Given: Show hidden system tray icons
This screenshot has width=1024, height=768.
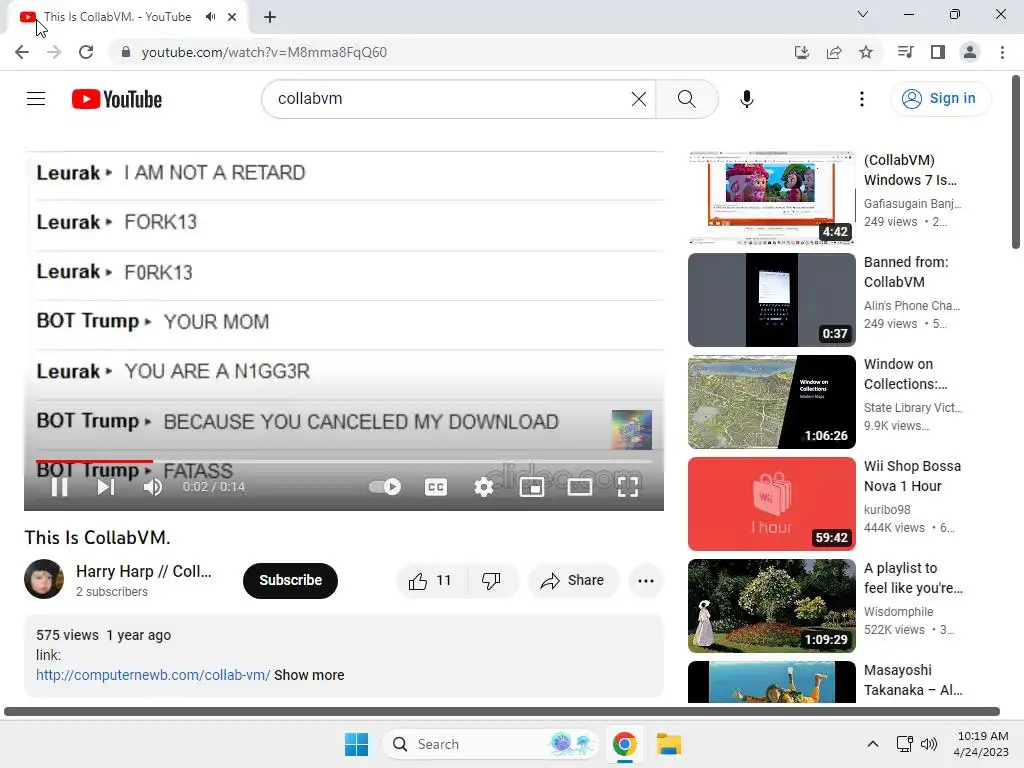Looking at the screenshot, I should (872, 744).
